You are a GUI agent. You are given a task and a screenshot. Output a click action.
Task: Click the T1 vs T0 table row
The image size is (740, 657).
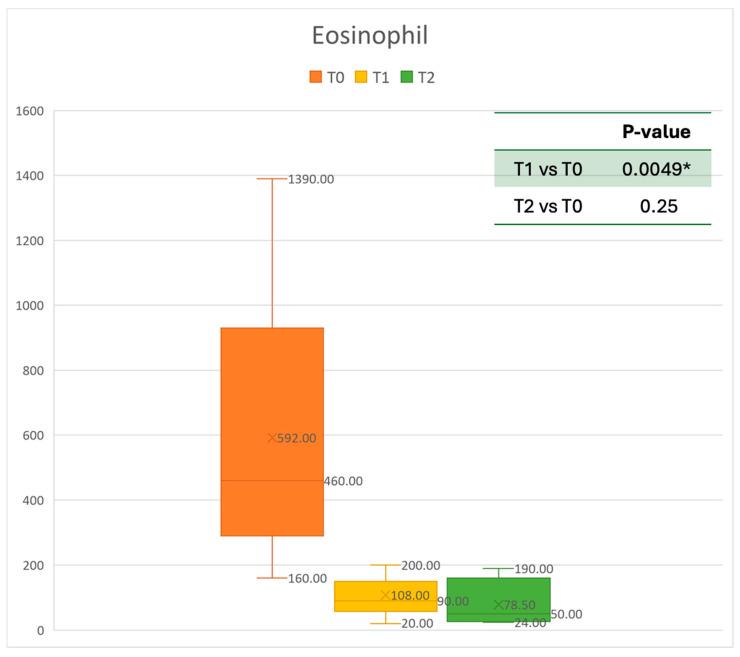click(x=603, y=169)
